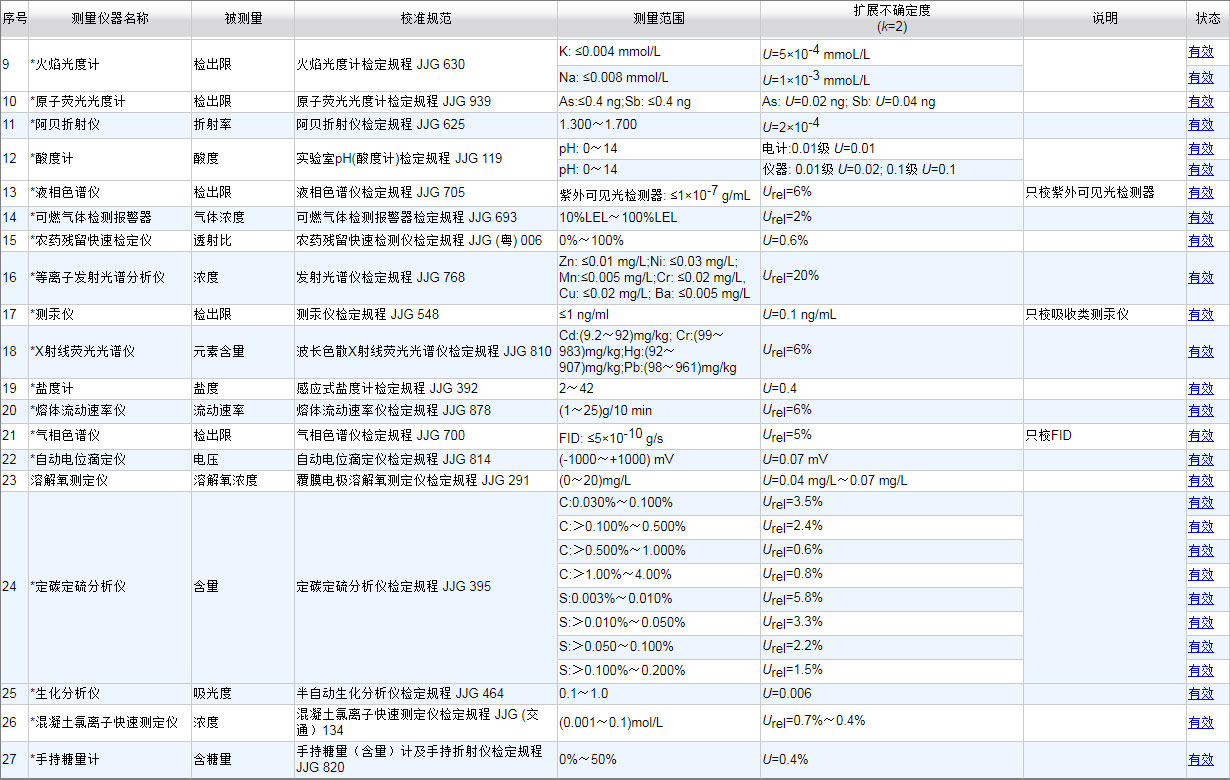Screen dimensions: 1230x780
Task: Click the (1~25)g/10 min range cell
Action: (x=658, y=410)
